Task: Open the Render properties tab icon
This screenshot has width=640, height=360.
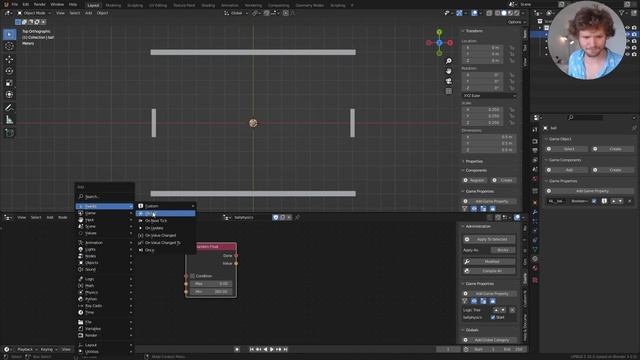Action: [535, 141]
